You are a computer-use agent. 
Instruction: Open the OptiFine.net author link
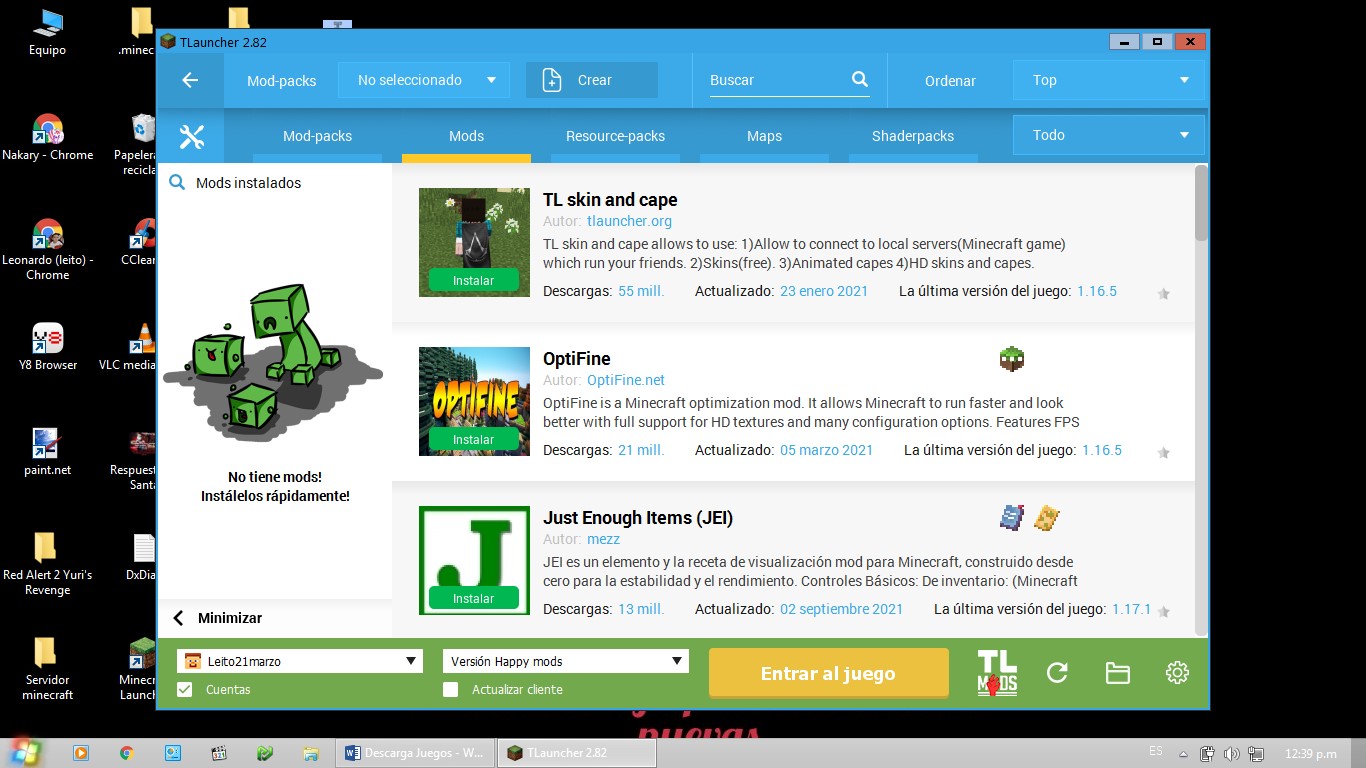(x=626, y=380)
